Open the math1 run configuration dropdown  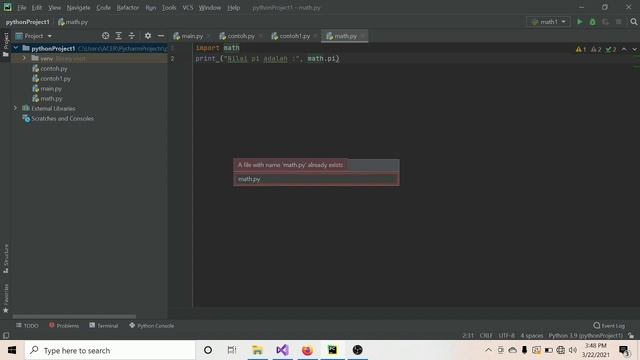point(549,22)
